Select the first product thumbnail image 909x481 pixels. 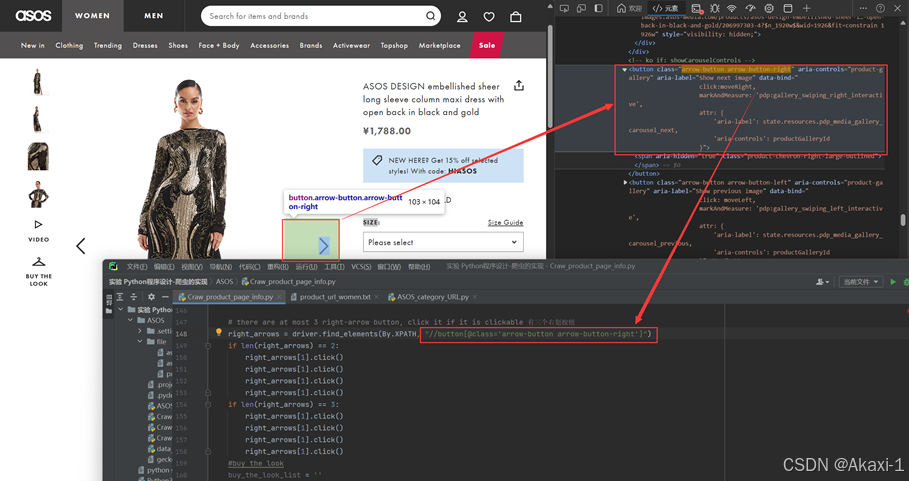[38, 82]
